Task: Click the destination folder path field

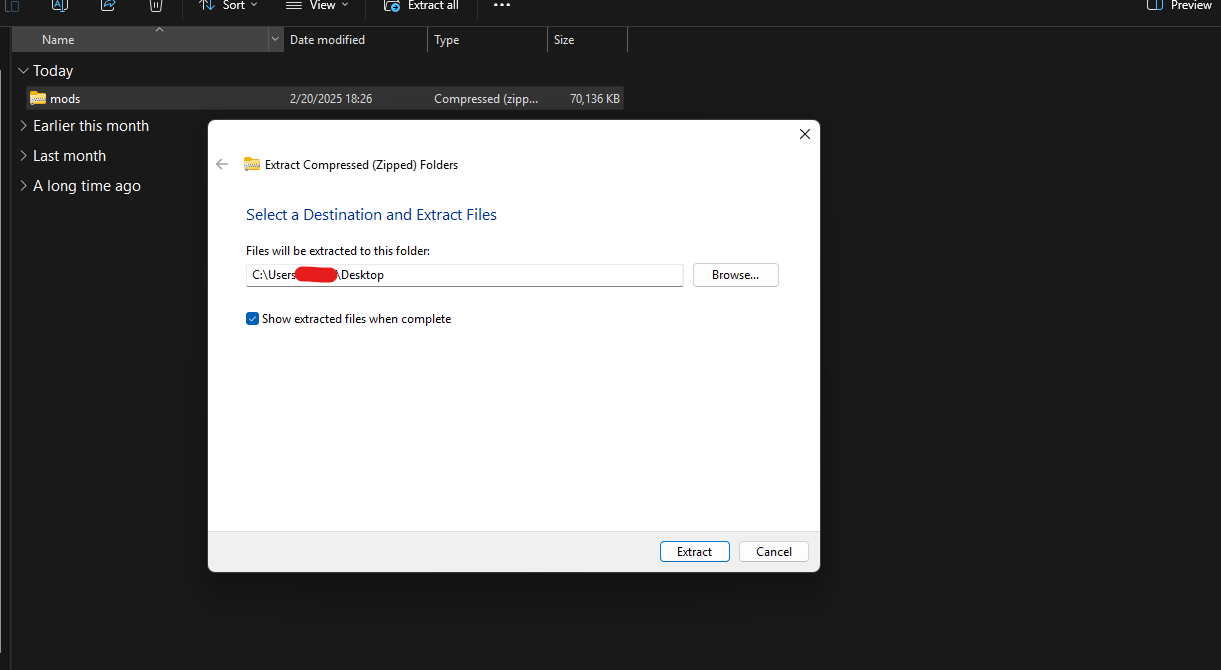Action: pyautogui.click(x=464, y=275)
